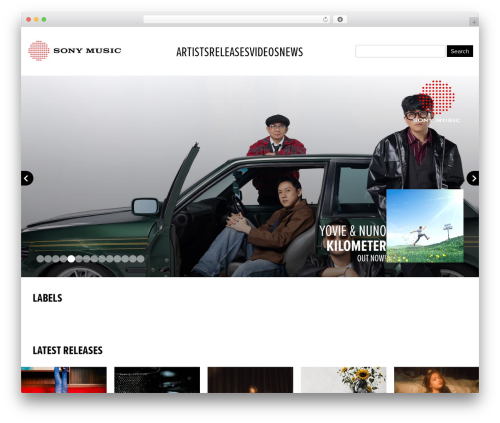The image size is (500, 423).
Task: Advance to next carousel slide arrow
Action: (x=473, y=178)
